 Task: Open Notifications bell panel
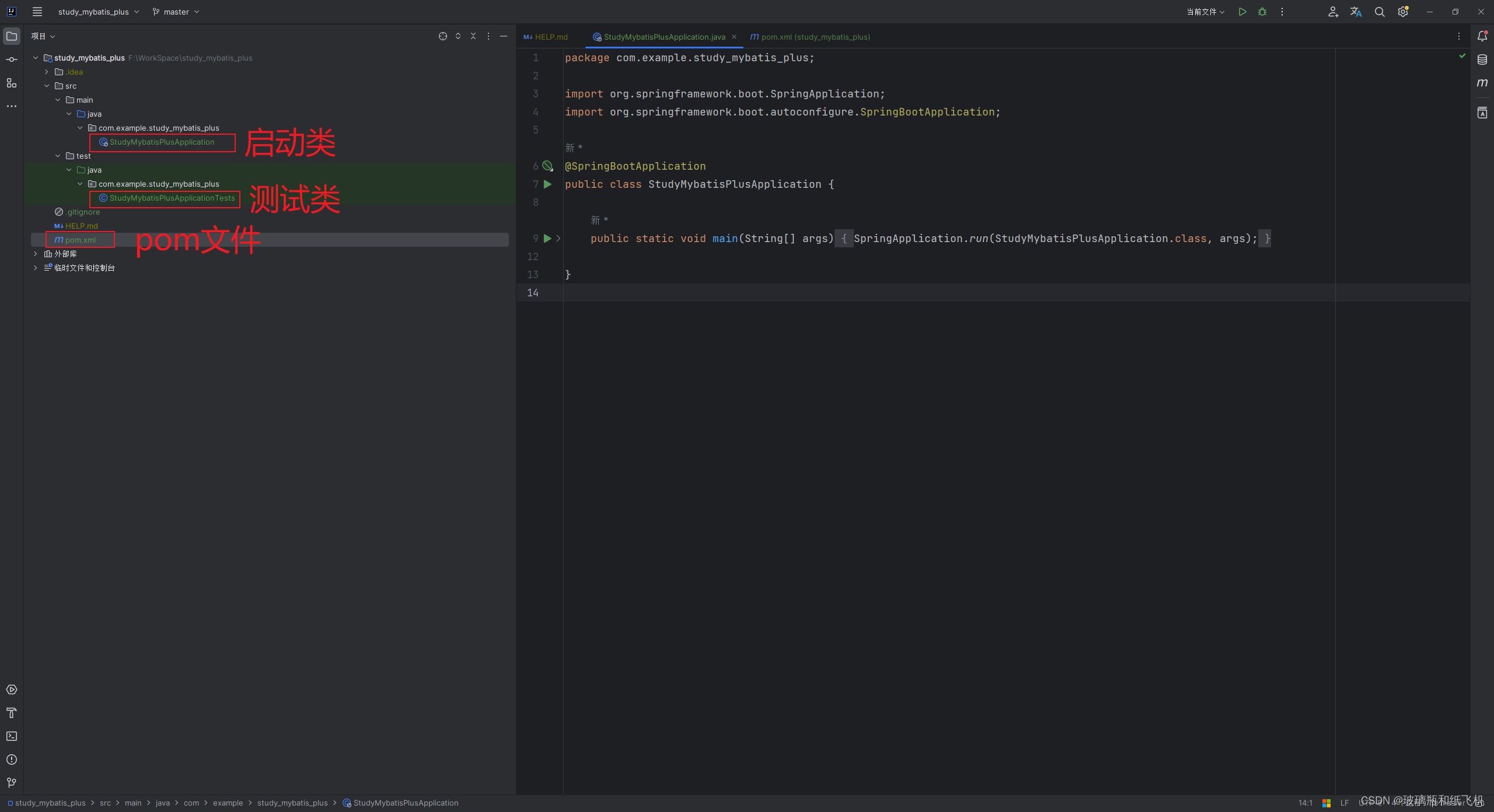coord(1482,36)
